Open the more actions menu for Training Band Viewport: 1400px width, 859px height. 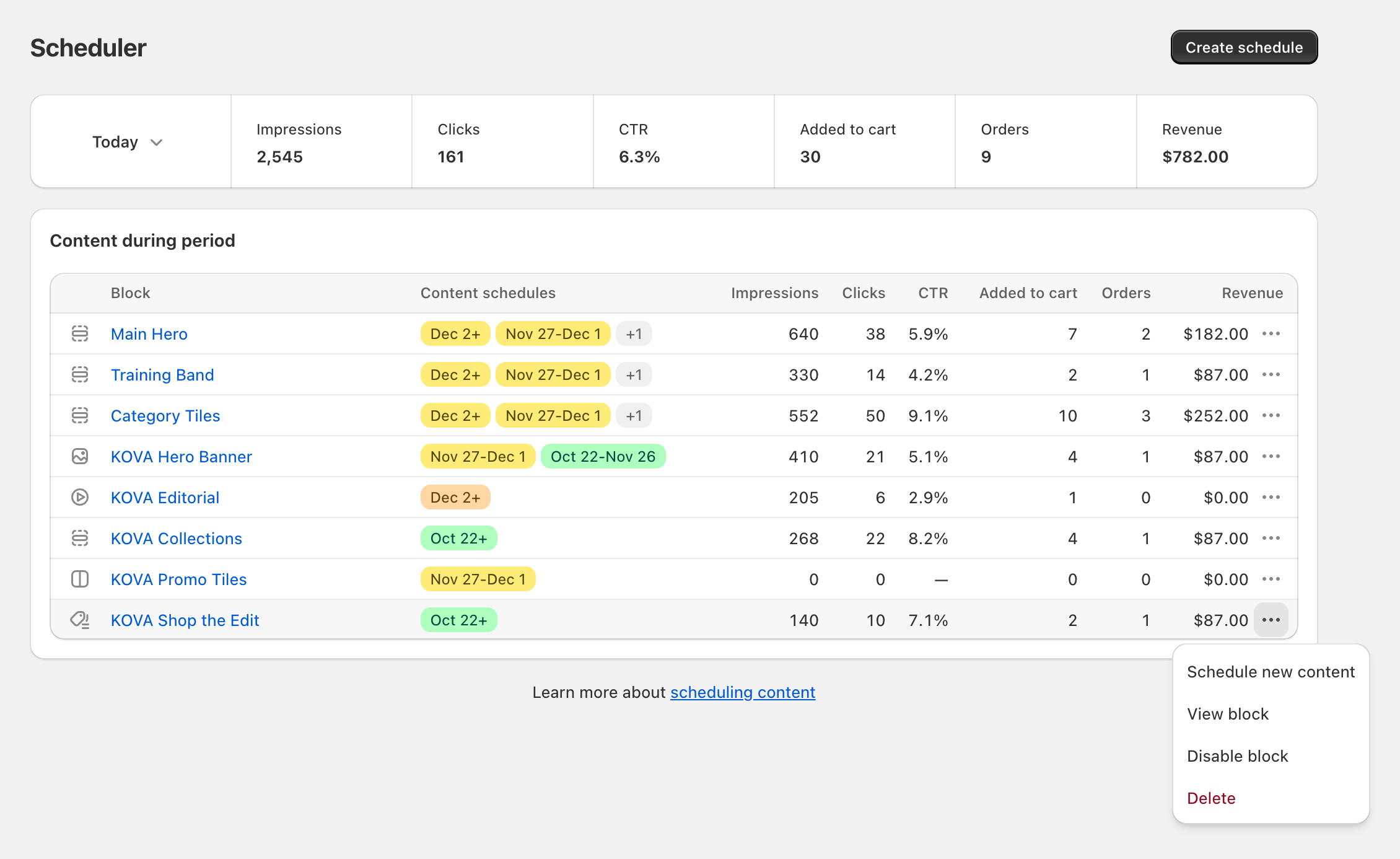click(1271, 374)
